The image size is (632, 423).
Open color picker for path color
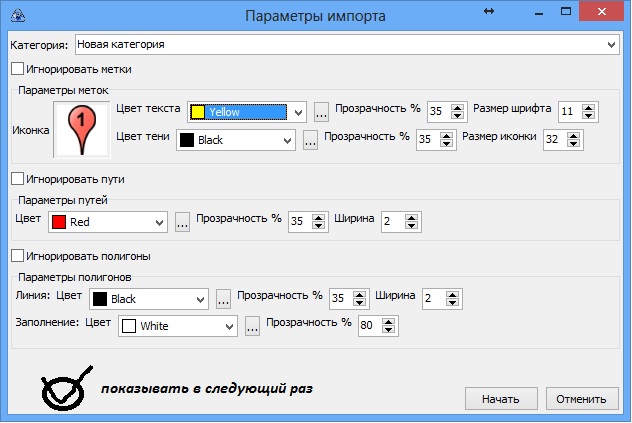tap(182, 222)
